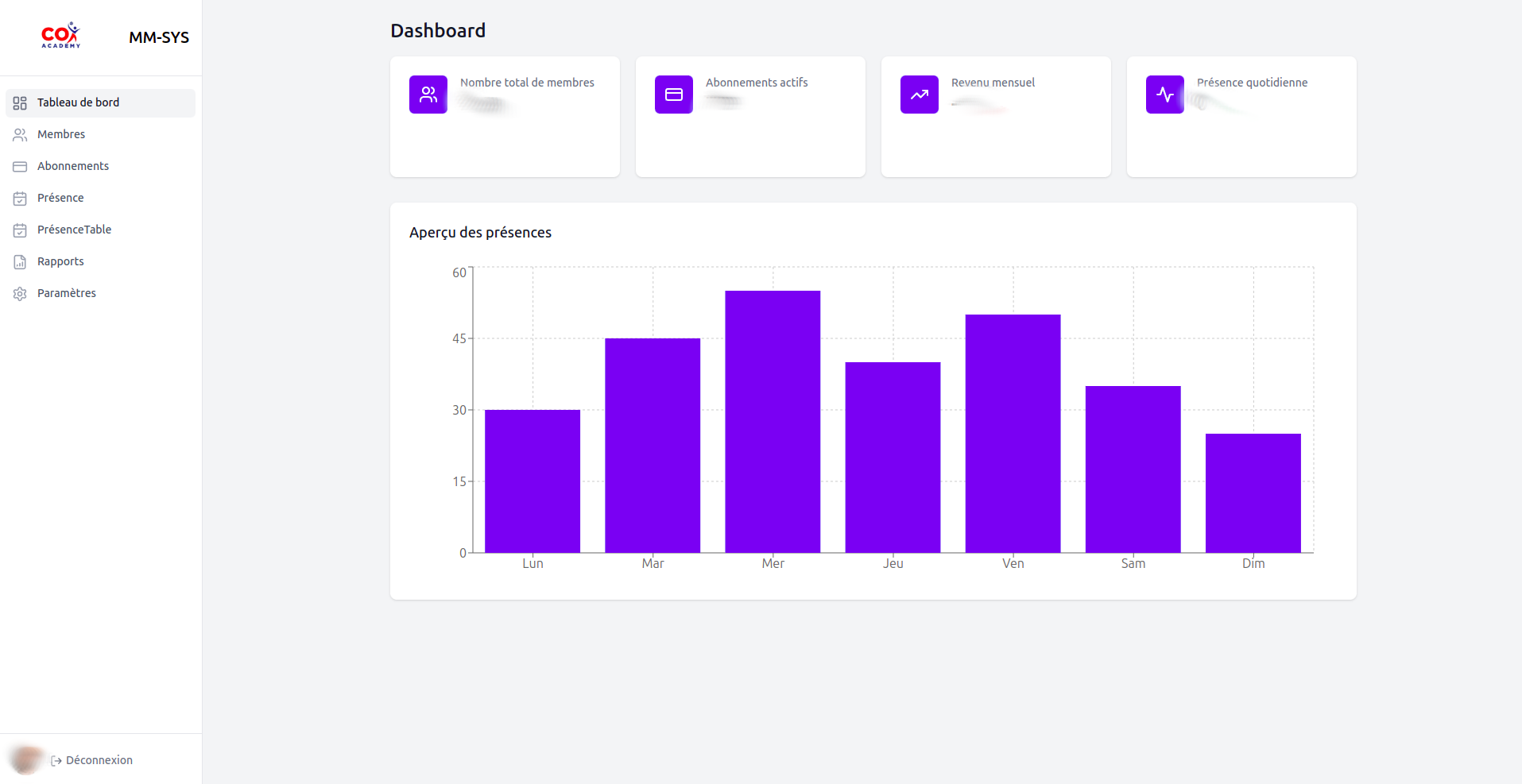Open Abonnements from the sidebar
This screenshot has width=1522, height=784.
tap(73, 166)
